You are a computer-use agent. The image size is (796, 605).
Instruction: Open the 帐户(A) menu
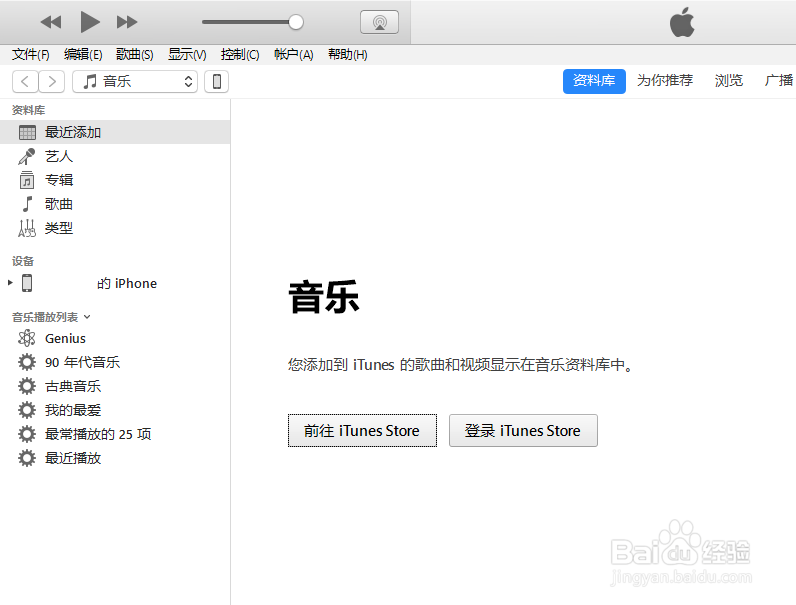pyautogui.click(x=293, y=54)
